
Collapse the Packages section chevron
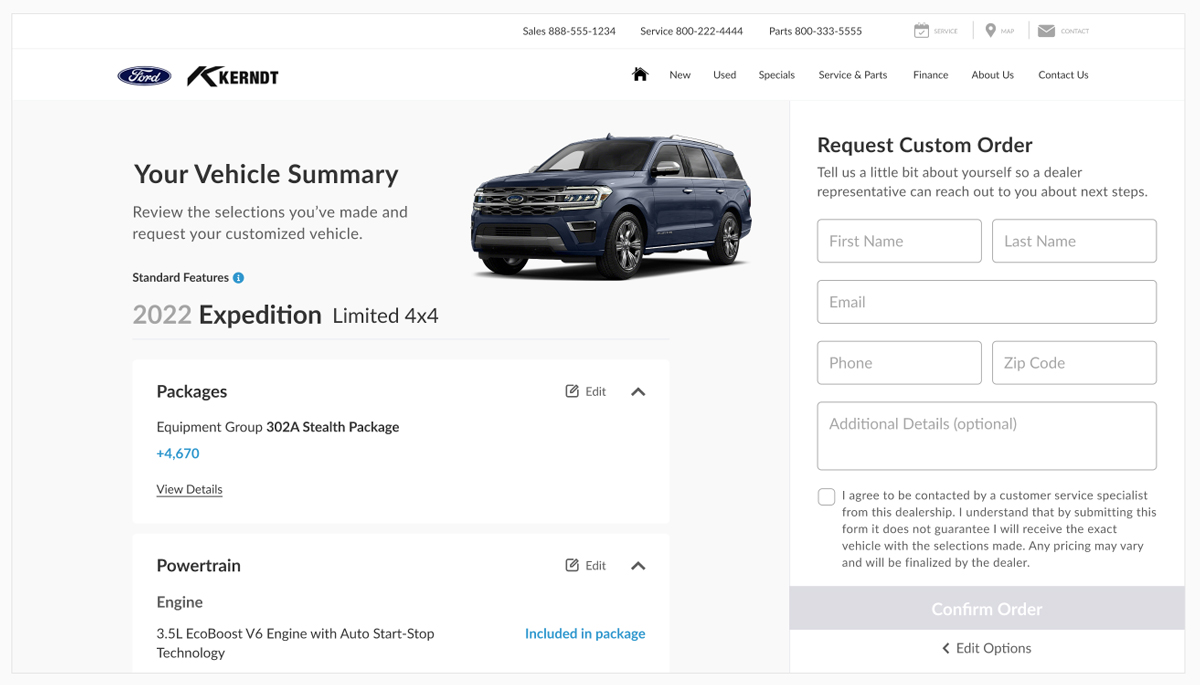[x=638, y=392]
